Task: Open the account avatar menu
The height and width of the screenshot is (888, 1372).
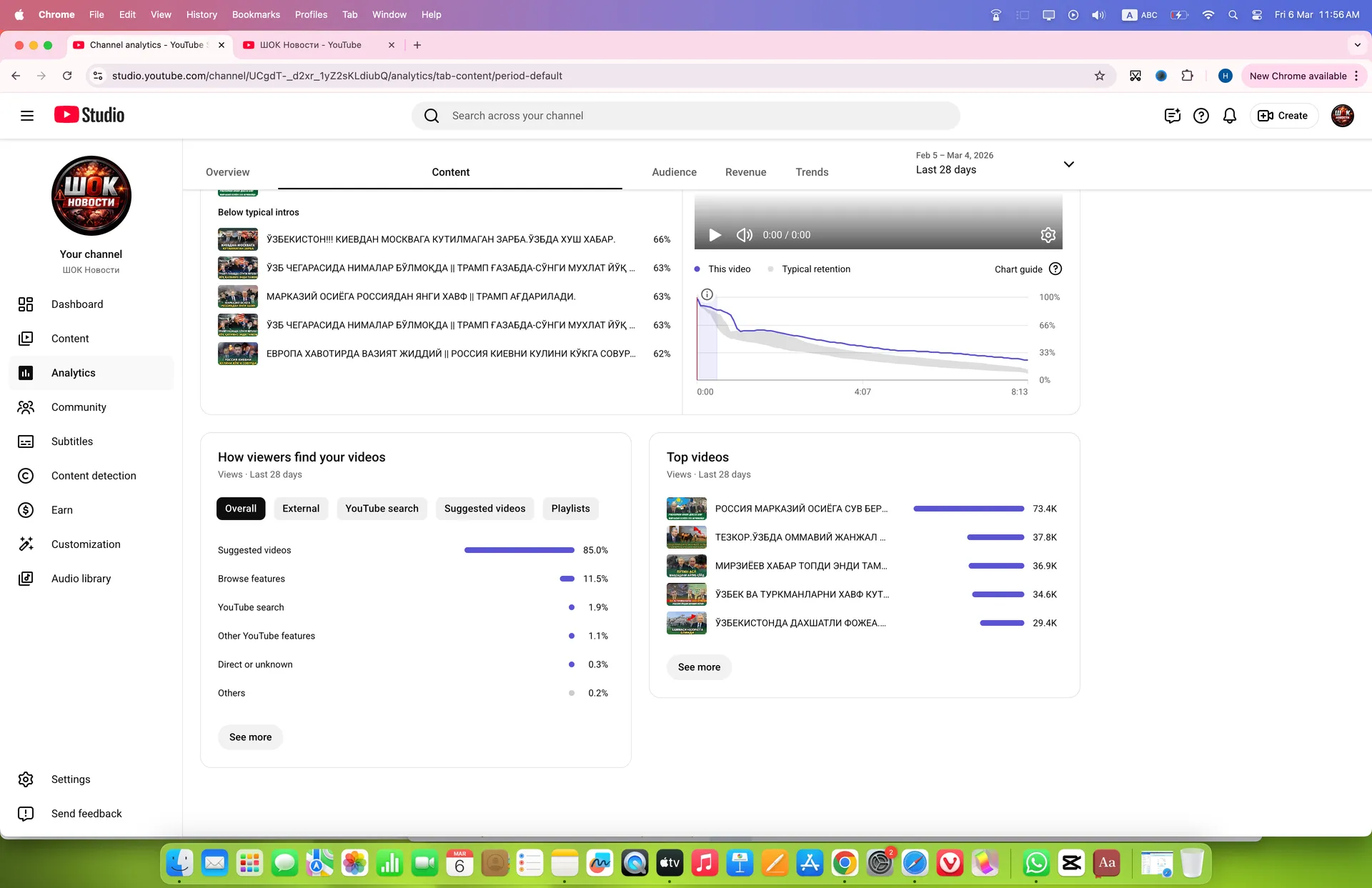Action: coord(1343,116)
